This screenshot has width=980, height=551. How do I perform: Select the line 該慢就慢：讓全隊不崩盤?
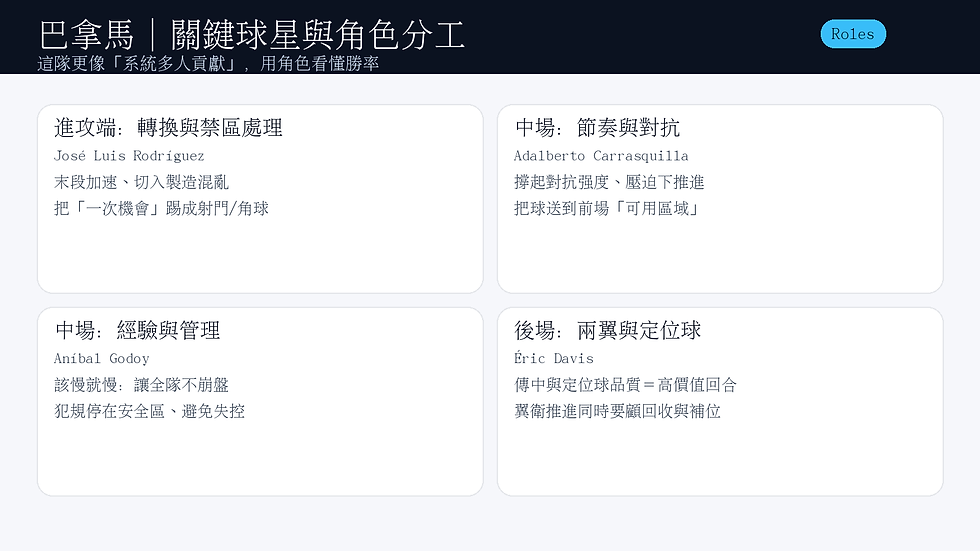(x=141, y=385)
